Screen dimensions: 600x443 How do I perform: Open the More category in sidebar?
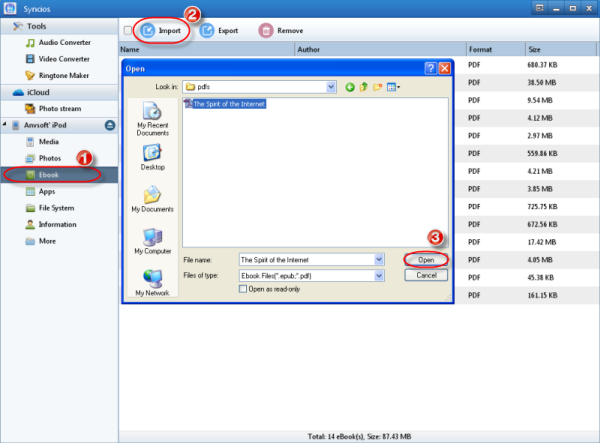[x=41, y=241]
